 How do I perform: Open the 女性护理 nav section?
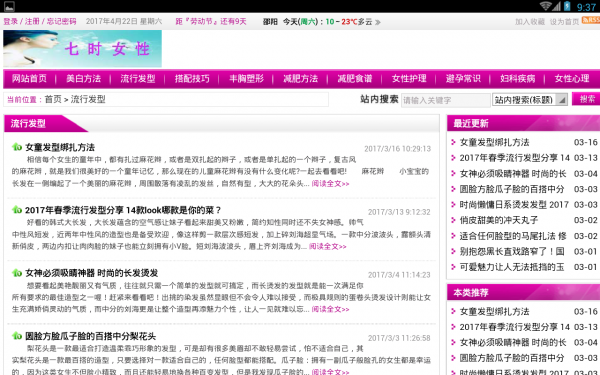click(x=409, y=78)
